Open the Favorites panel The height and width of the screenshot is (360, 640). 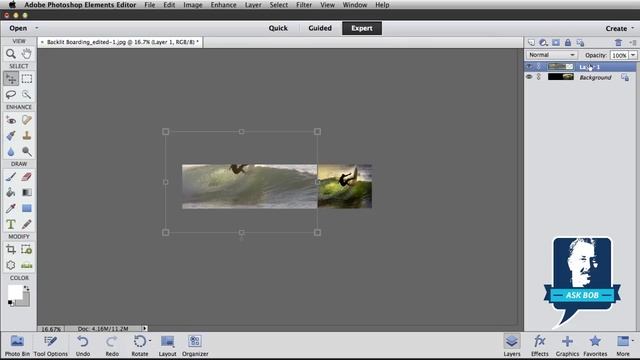coord(595,345)
